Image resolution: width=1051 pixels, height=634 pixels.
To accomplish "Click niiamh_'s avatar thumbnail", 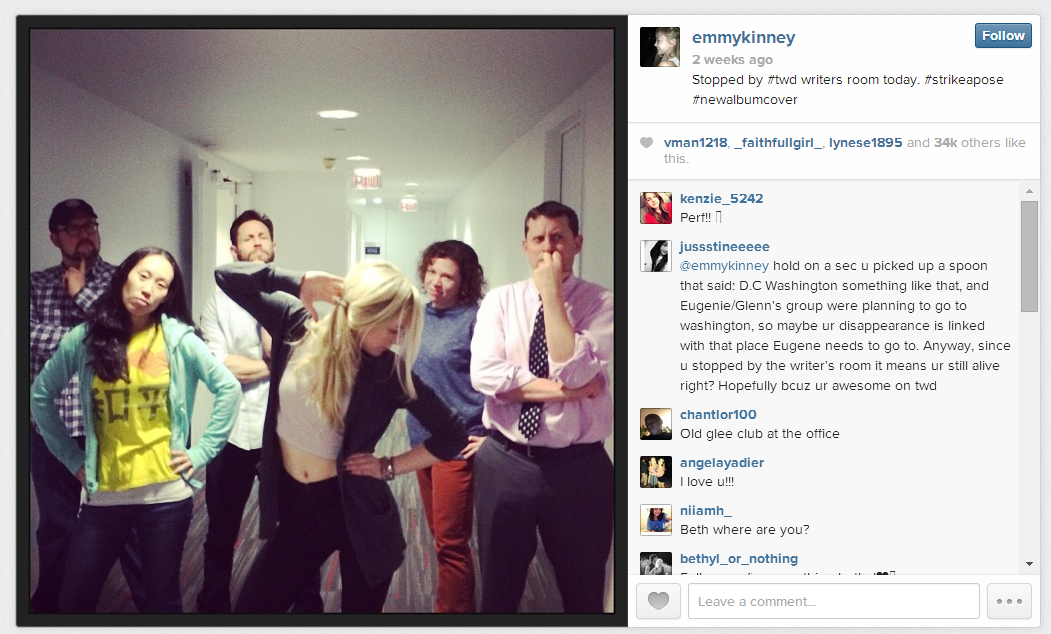I will [656, 520].
